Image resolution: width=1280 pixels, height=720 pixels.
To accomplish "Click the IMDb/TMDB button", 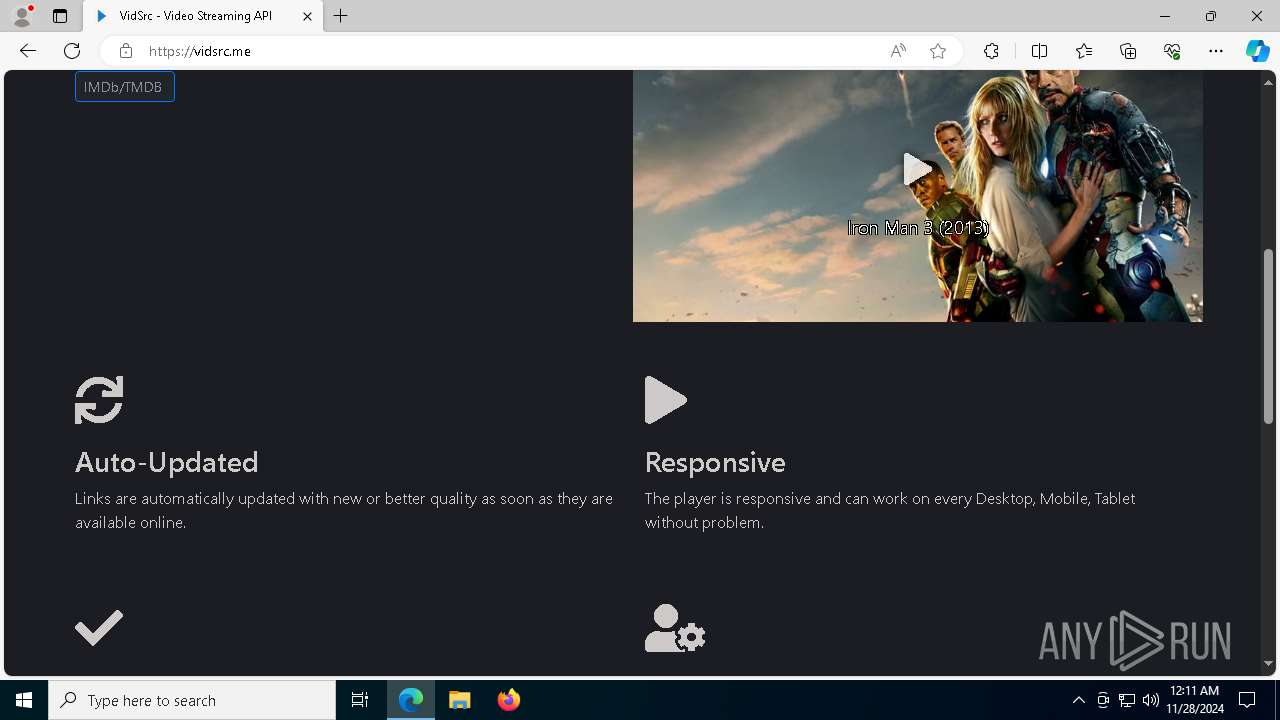I will tap(125, 87).
